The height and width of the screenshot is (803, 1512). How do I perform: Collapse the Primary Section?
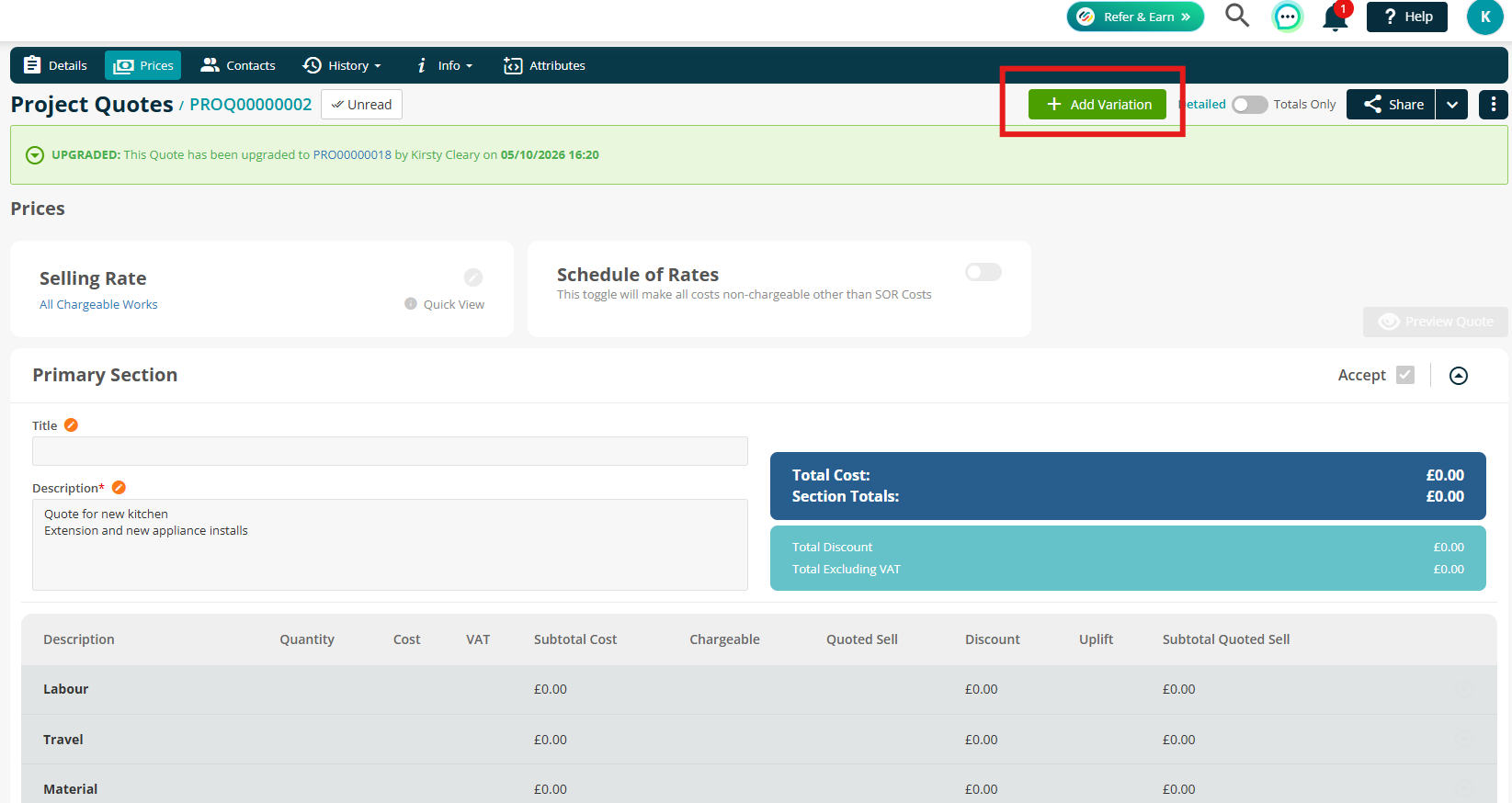(1459, 376)
